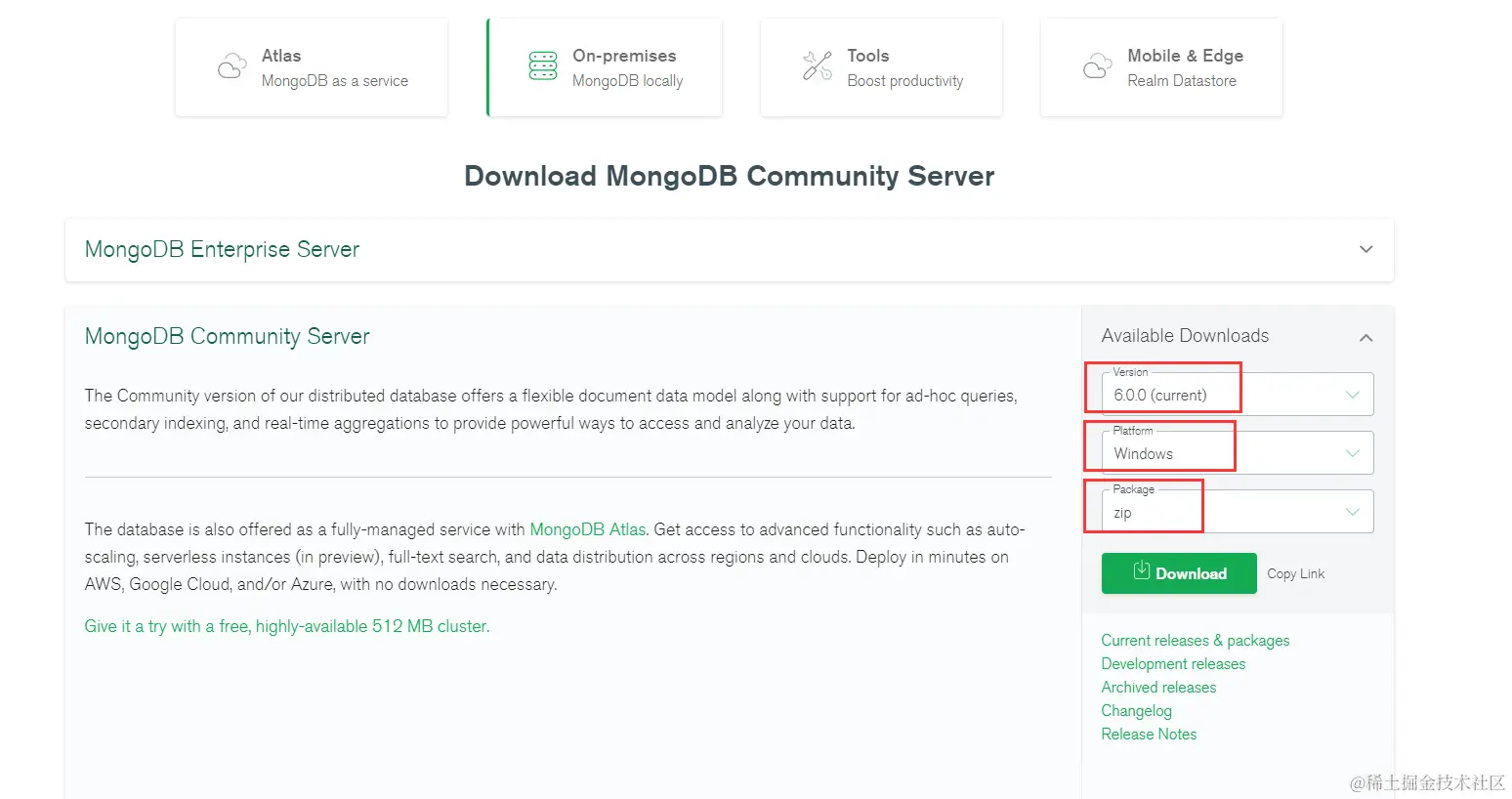
Task: Click the On-premises server stack icon
Action: pyautogui.click(x=543, y=66)
